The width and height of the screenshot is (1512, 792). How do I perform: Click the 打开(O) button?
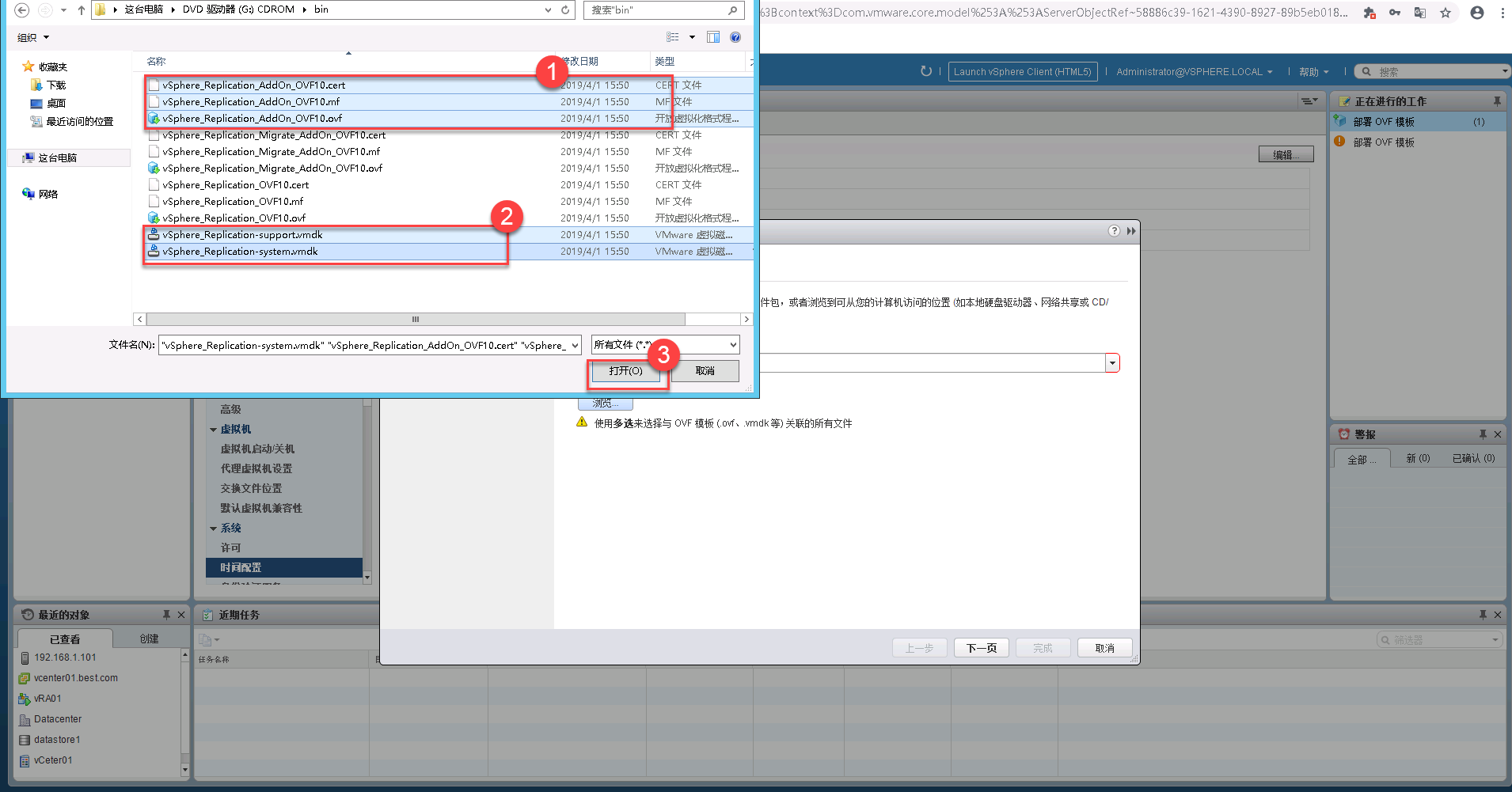(625, 371)
